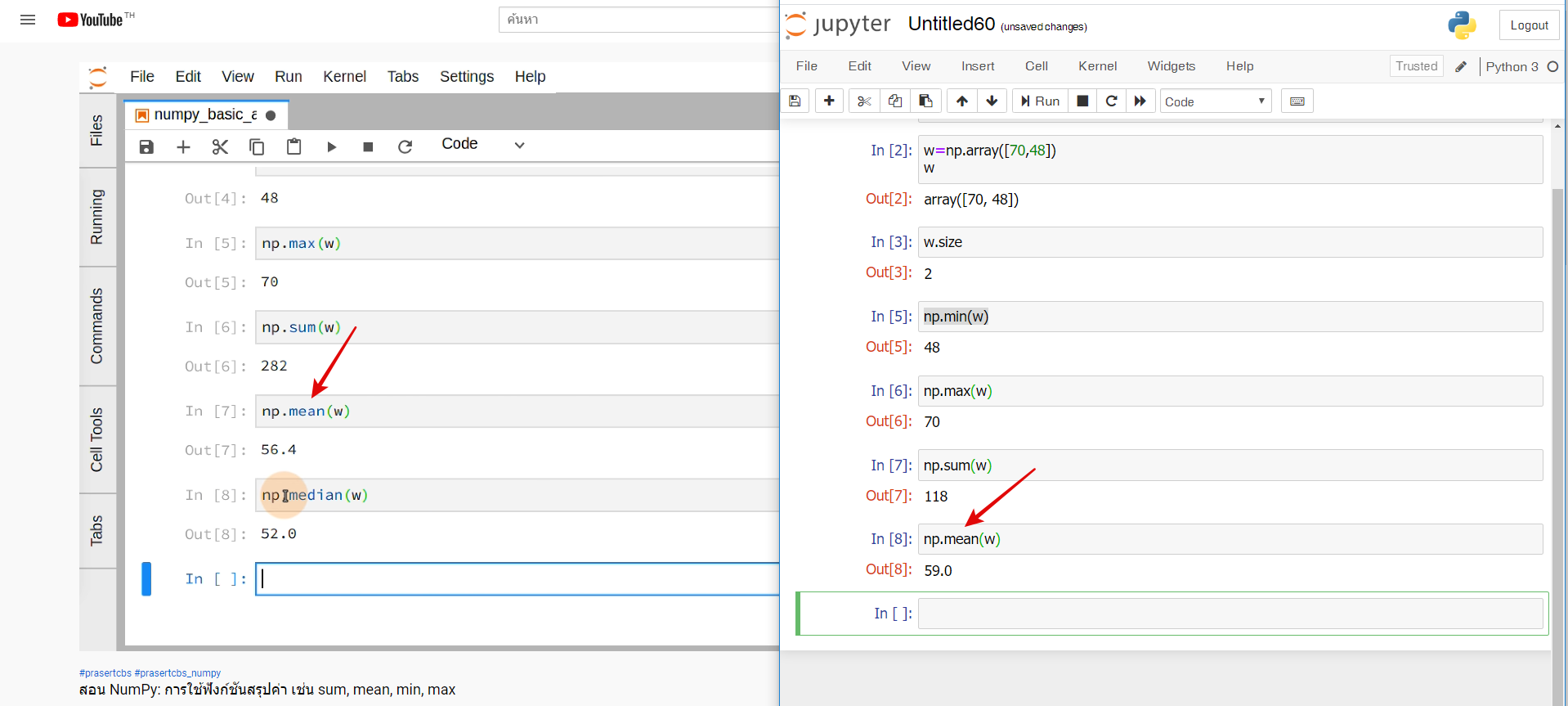This screenshot has height=706, width=1568.
Task: Open the Files sidebar panel
Action: coord(97,130)
